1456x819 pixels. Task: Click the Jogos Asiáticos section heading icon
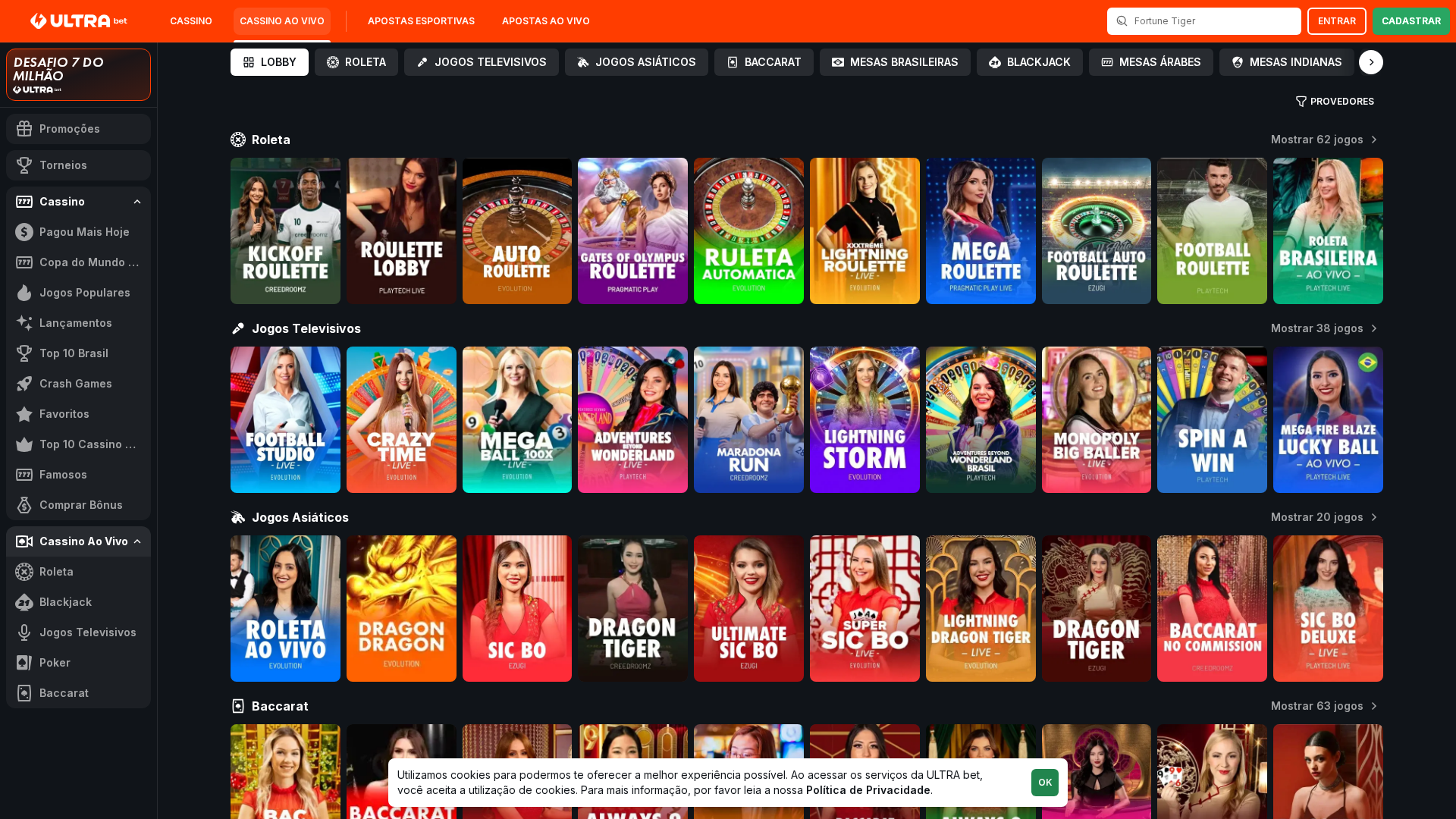238,517
